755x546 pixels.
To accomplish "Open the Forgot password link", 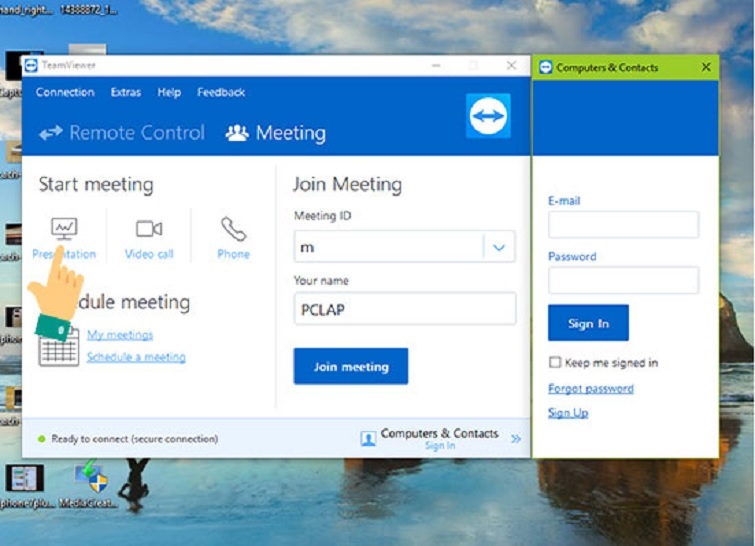I will pos(591,389).
